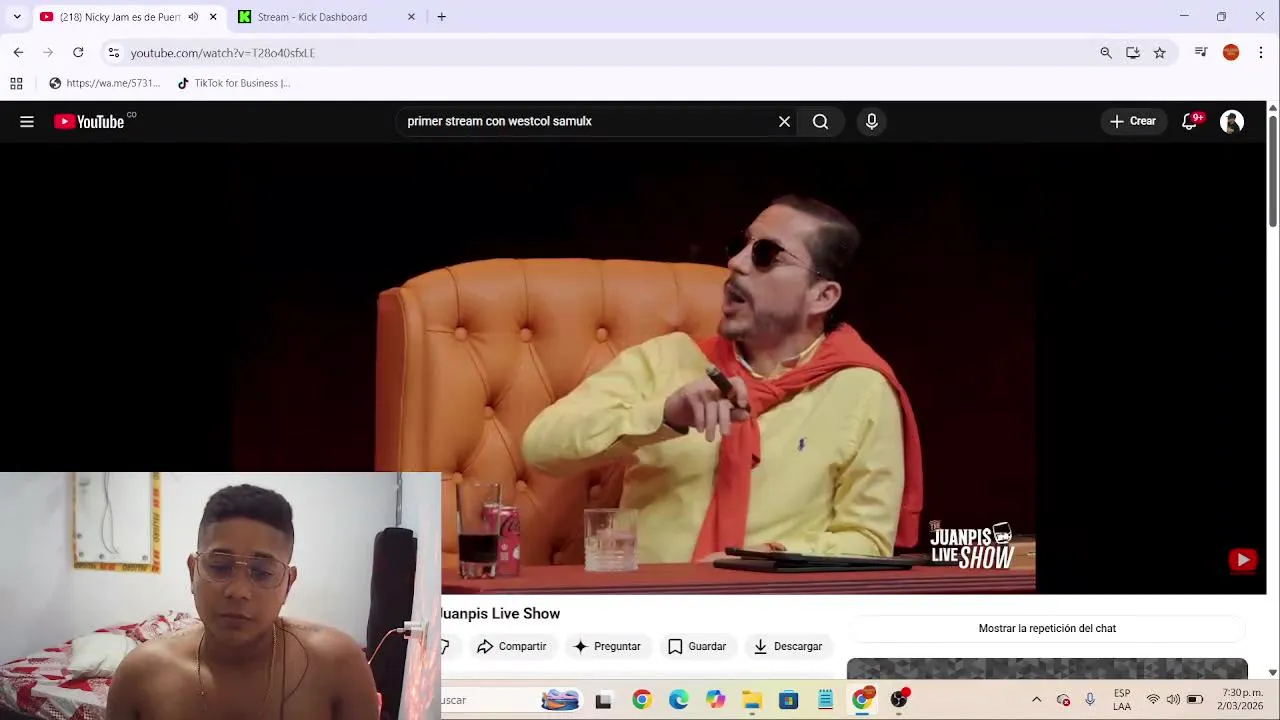Viewport: 1280px width, 720px height.
Task: Open OBS Studio from the taskbar
Action: [x=899, y=700]
